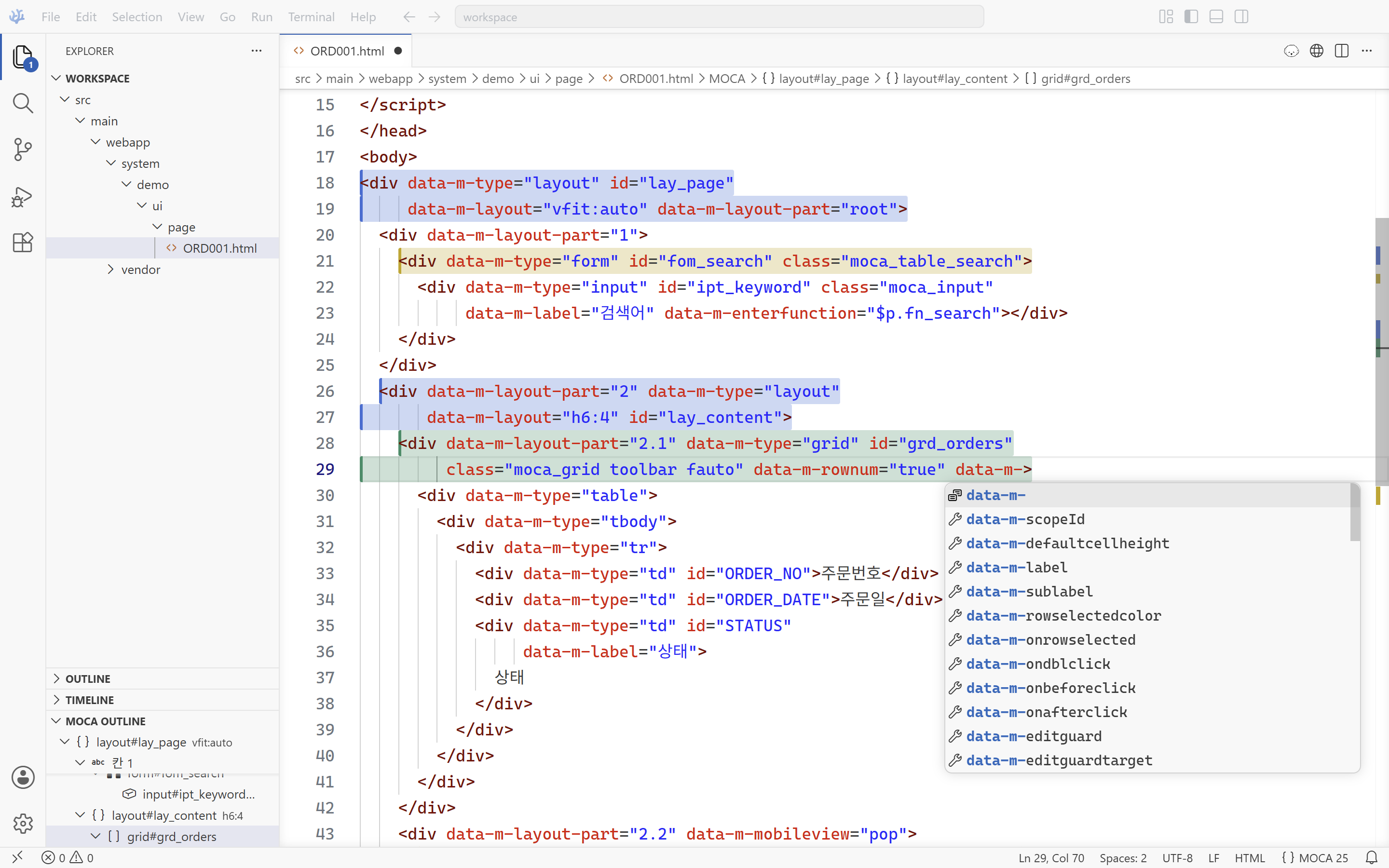Viewport: 1389px width, 868px height.
Task: Open the Manage settings gear icon
Action: [23, 823]
